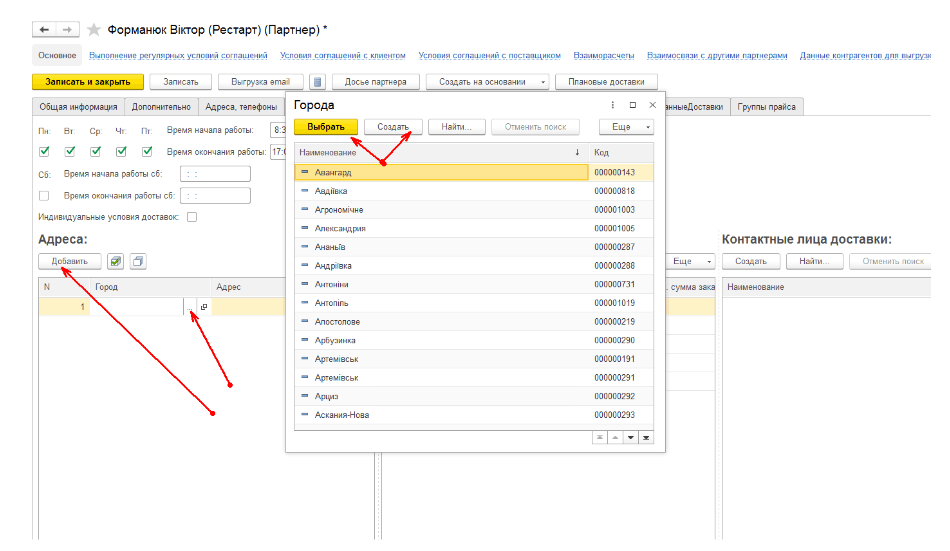Open the Еще dropdown in Города dialog
Viewport: 950px width, 551px height.
point(626,127)
